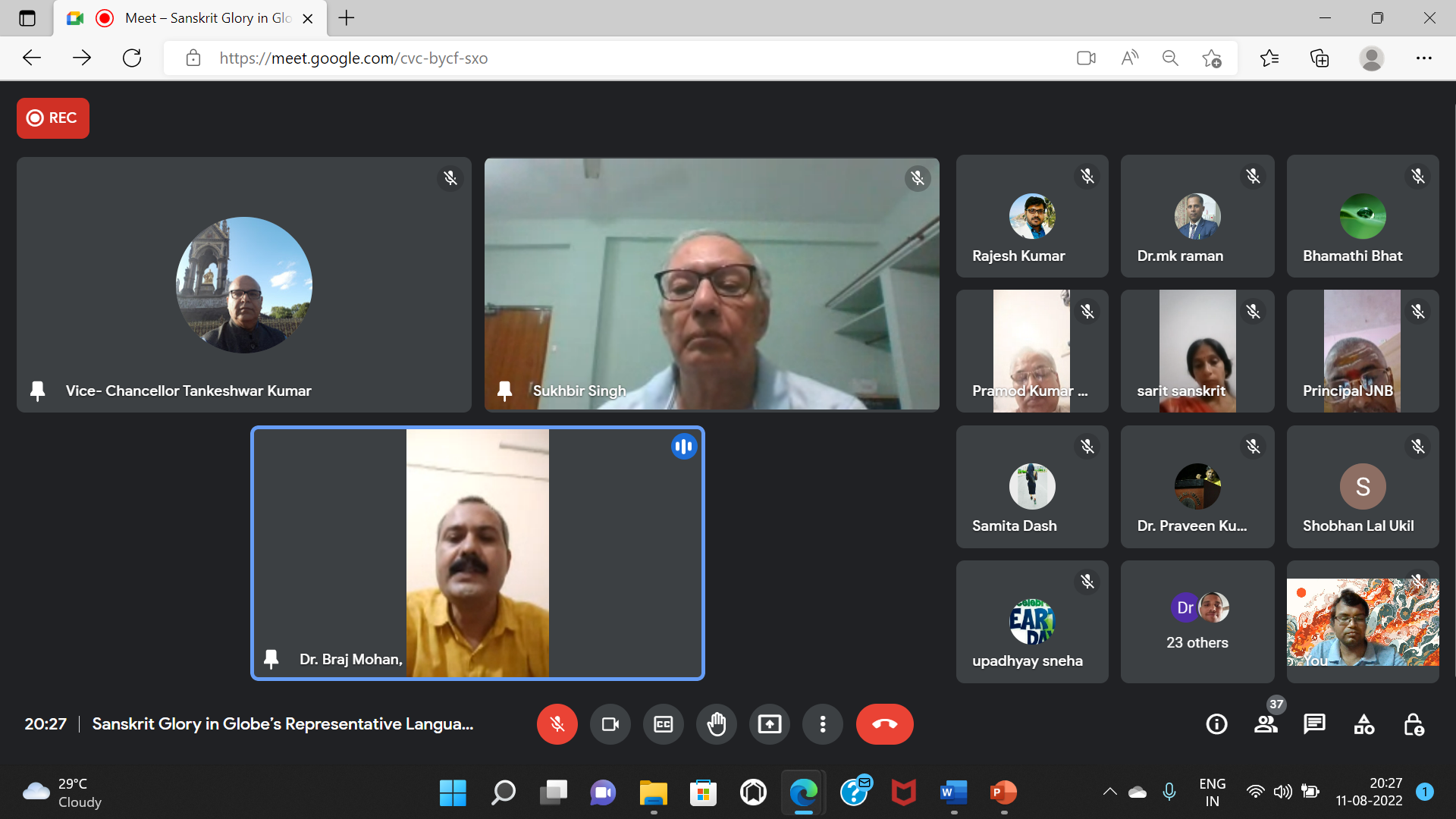This screenshot has height=819, width=1456.
Task: Open a new browser tab
Action: point(347,18)
